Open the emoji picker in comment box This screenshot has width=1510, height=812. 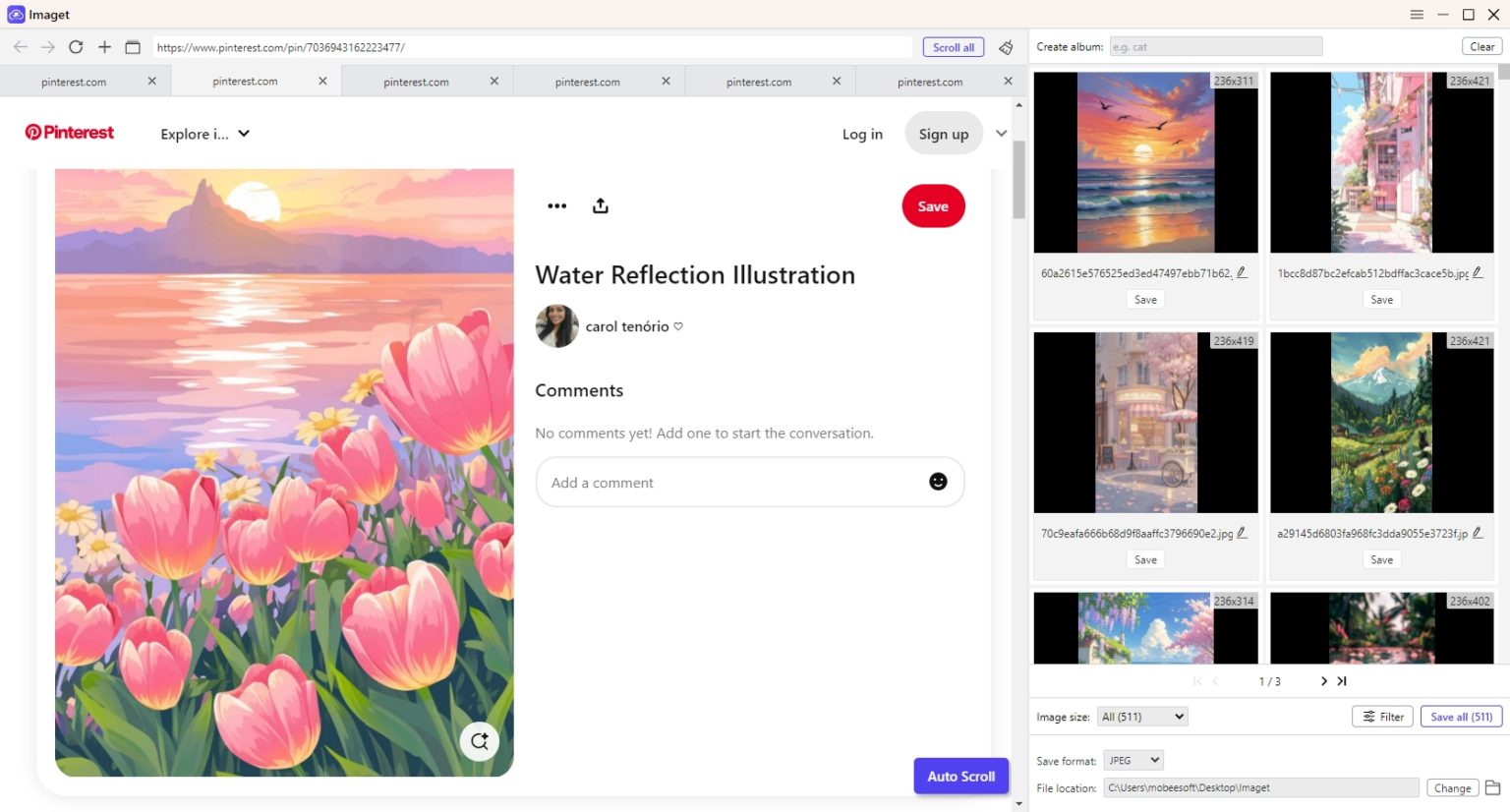pos(938,482)
